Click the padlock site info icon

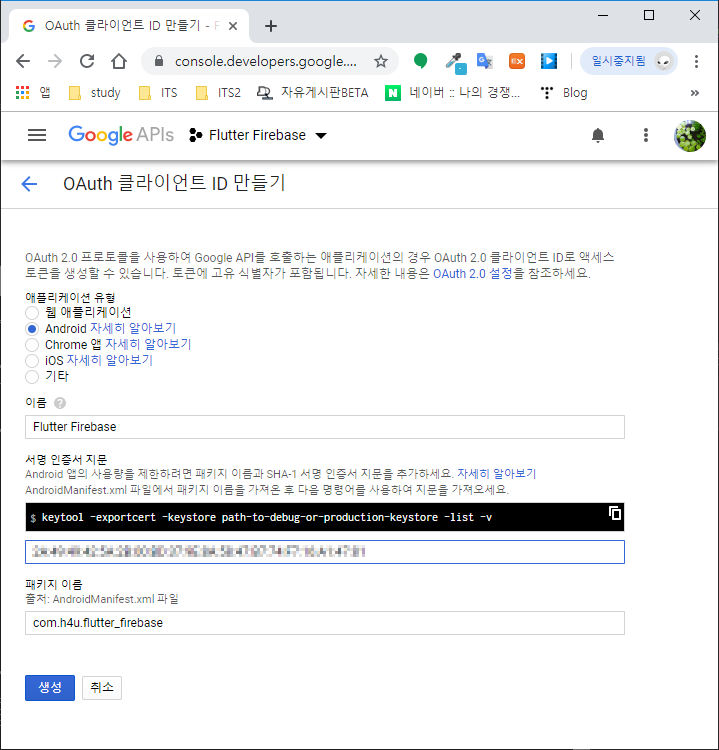click(159, 61)
